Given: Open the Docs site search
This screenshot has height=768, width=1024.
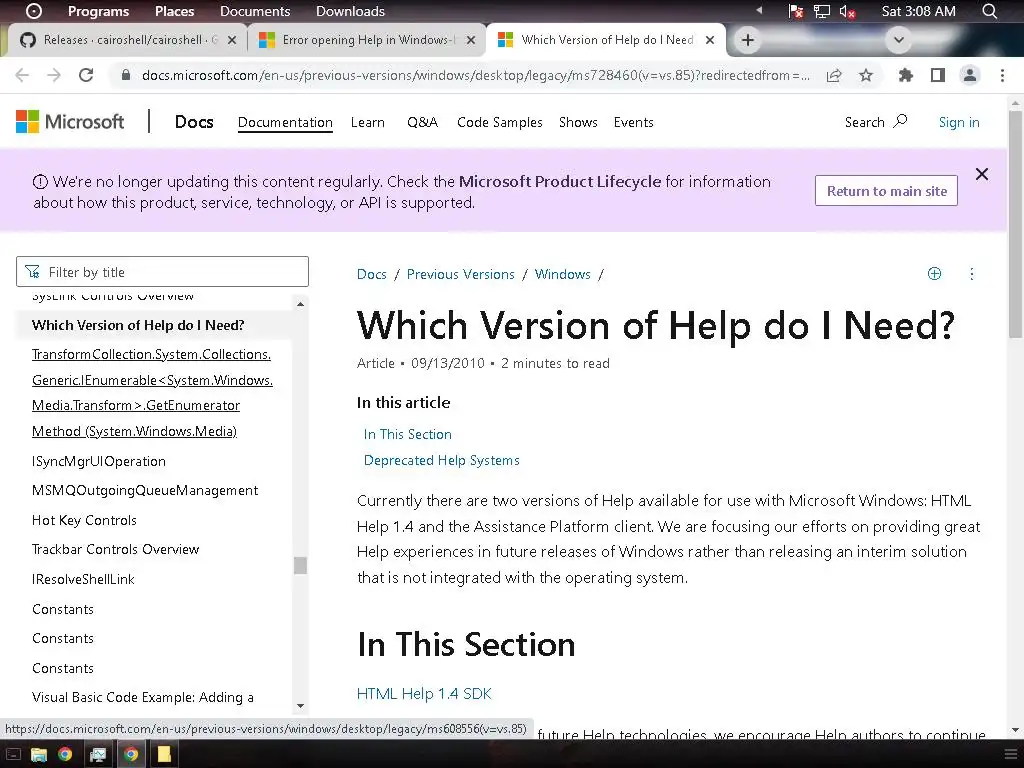Looking at the screenshot, I should pos(876,122).
